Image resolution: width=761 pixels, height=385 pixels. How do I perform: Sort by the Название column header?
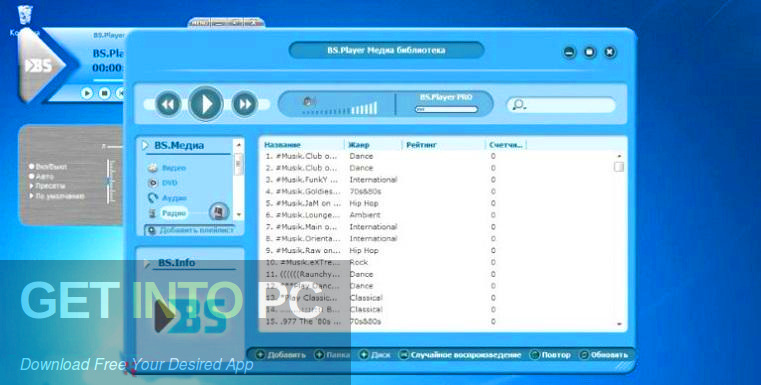(x=282, y=145)
